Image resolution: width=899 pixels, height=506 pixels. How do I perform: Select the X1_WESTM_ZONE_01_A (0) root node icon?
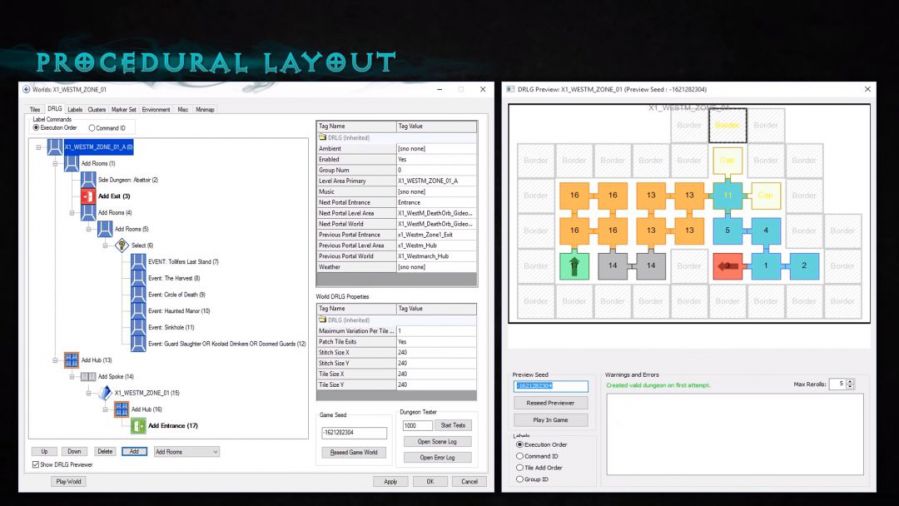click(55, 147)
